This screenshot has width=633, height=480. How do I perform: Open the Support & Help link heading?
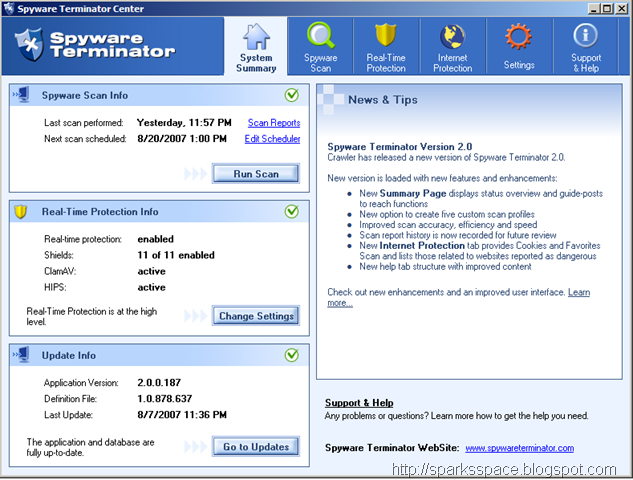coord(359,402)
